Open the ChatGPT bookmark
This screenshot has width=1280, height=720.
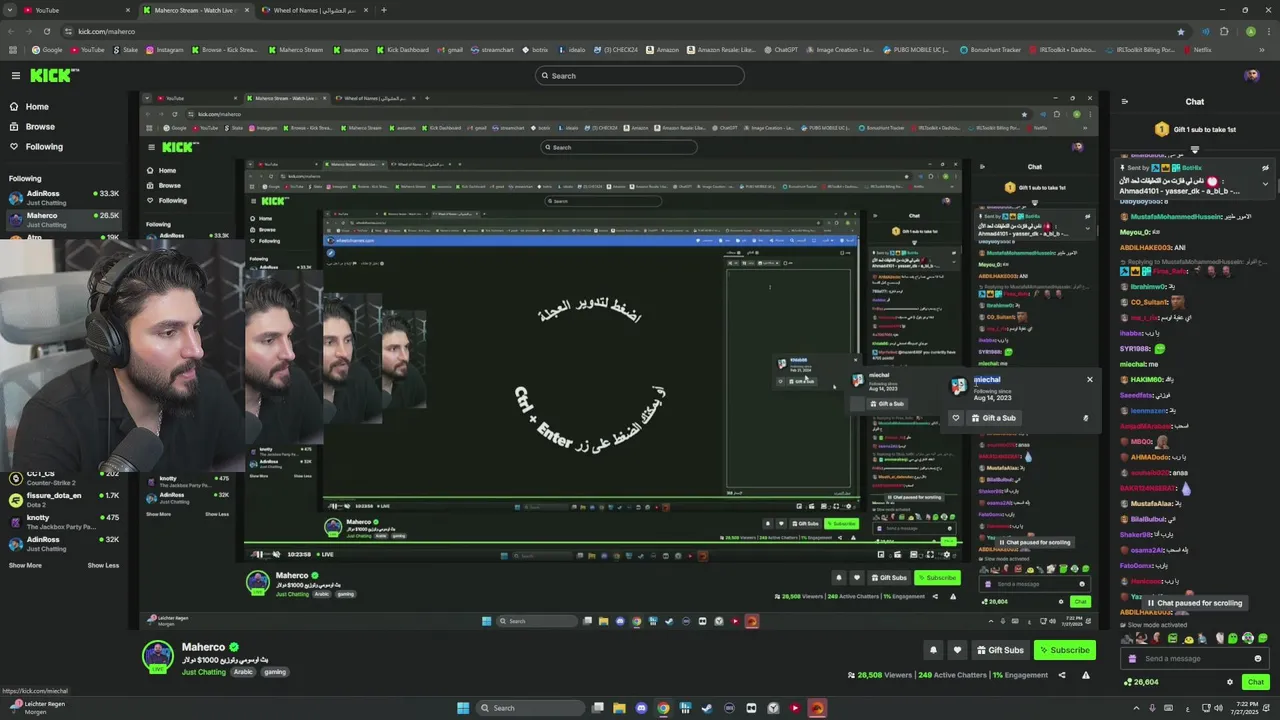coord(781,49)
